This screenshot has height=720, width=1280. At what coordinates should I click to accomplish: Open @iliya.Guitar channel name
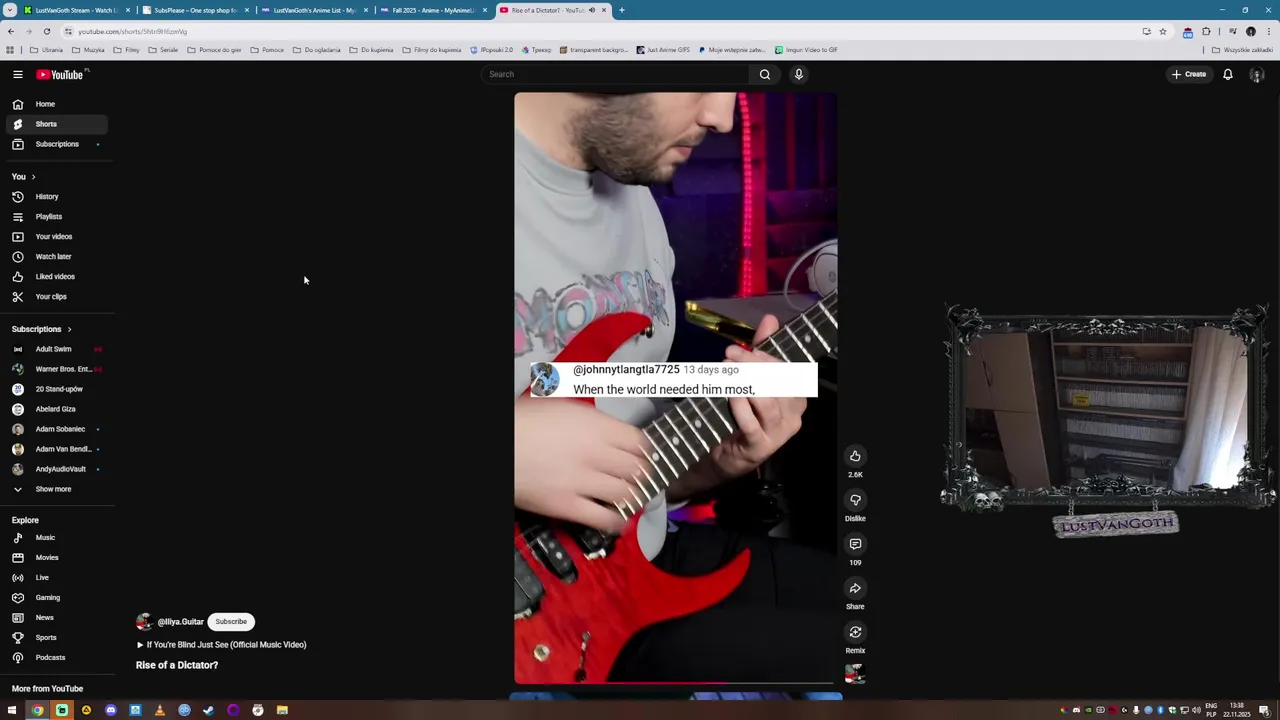[180, 622]
